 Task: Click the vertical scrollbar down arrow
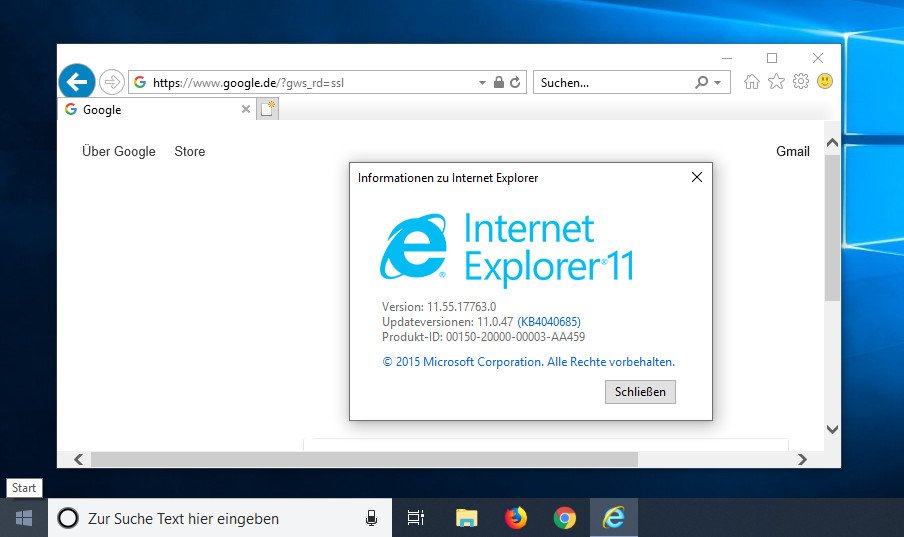pyautogui.click(x=832, y=429)
